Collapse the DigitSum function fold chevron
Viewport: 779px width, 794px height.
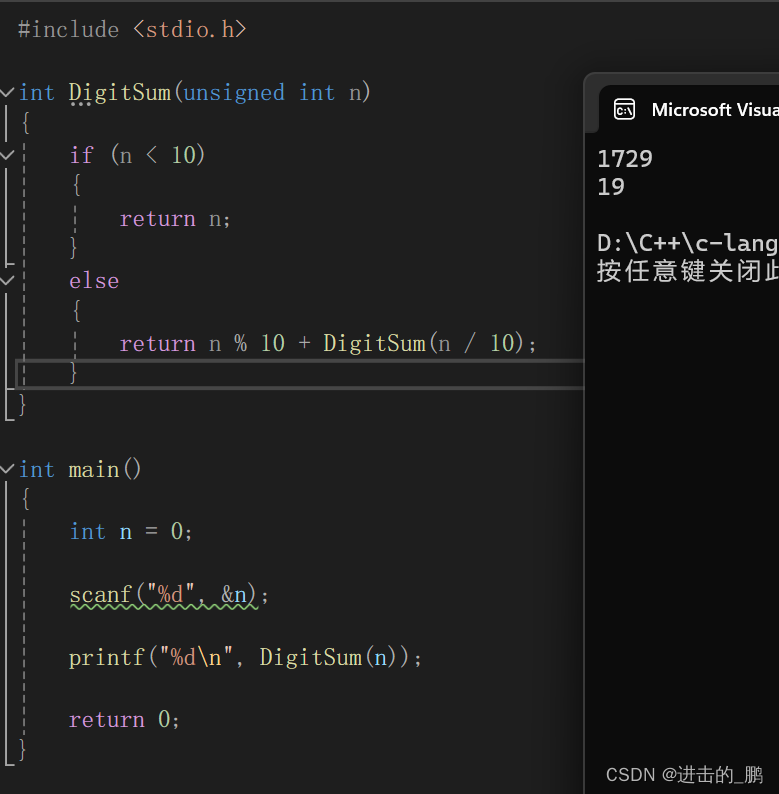point(7,92)
